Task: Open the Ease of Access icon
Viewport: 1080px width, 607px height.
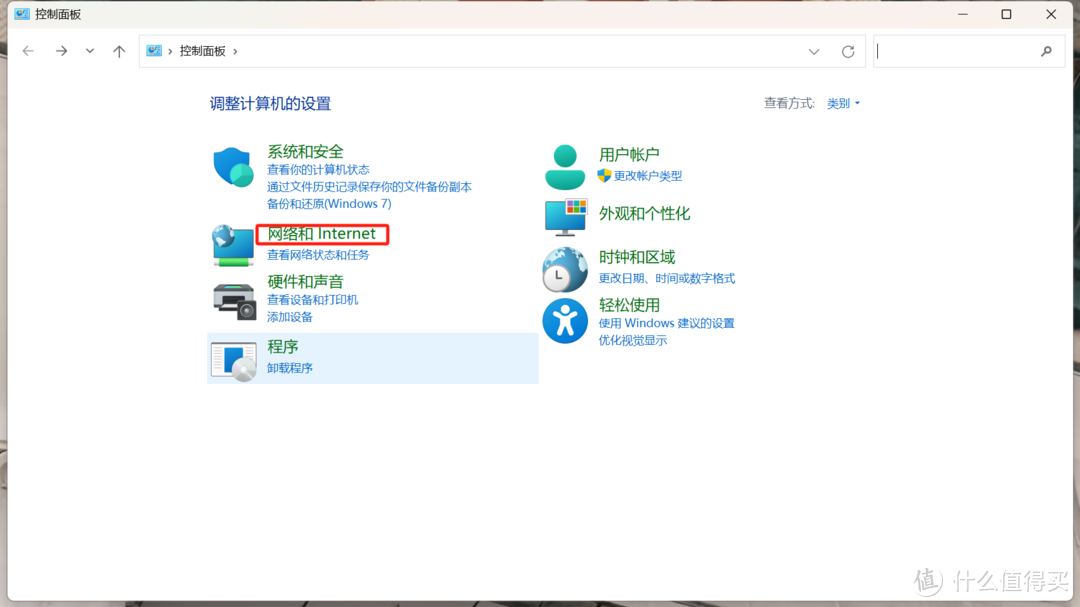Action: (565, 321)
